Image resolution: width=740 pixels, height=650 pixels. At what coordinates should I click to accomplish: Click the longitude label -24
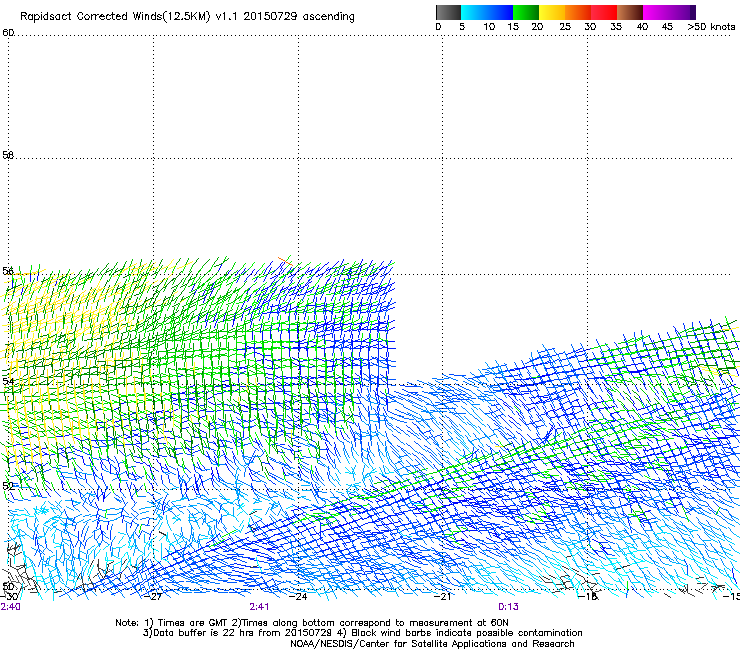tap(298, 596)
